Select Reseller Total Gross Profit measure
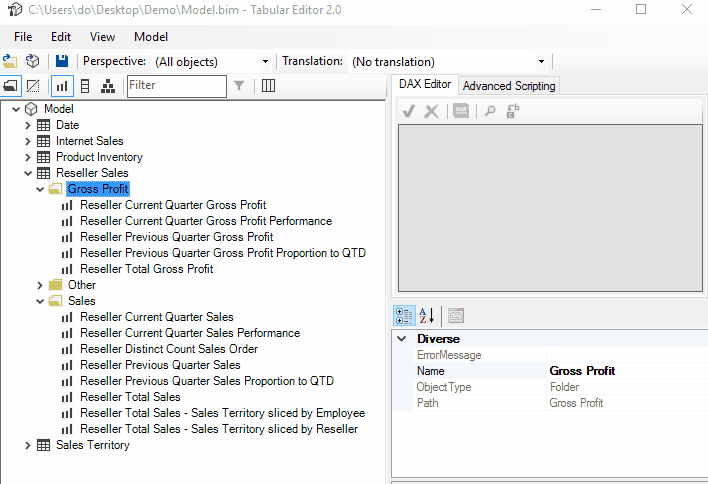 (x=146, y=269)
